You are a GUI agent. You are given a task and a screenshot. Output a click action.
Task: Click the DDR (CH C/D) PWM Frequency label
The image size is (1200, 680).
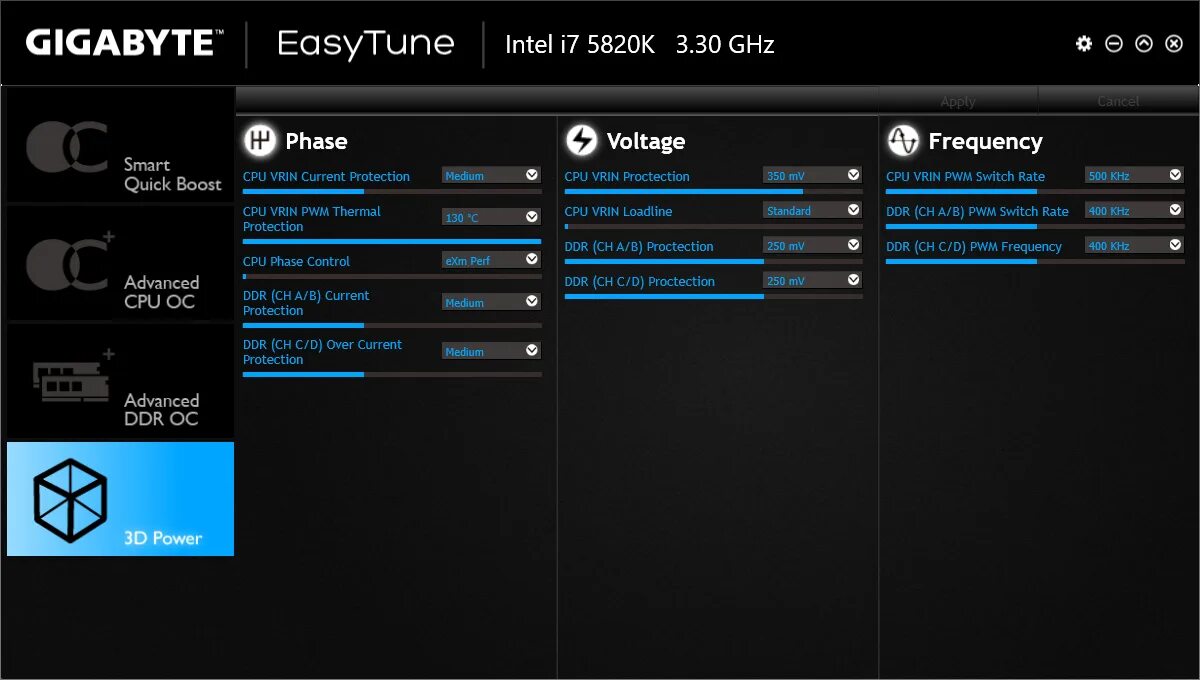click(x=974, y=246)
